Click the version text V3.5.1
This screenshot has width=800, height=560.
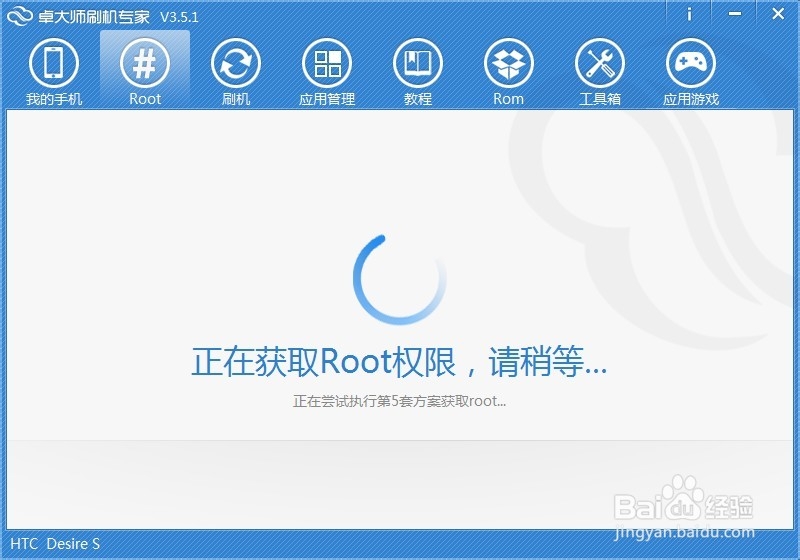[x=179, y=17]
